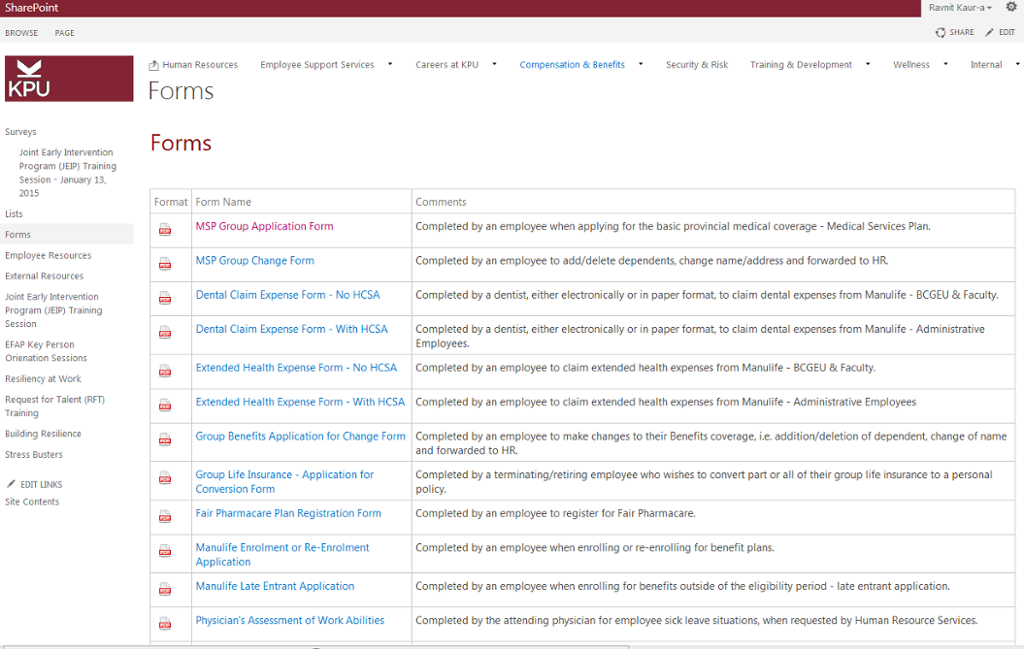Click the Share icon button in ribbon

[941, 32]
